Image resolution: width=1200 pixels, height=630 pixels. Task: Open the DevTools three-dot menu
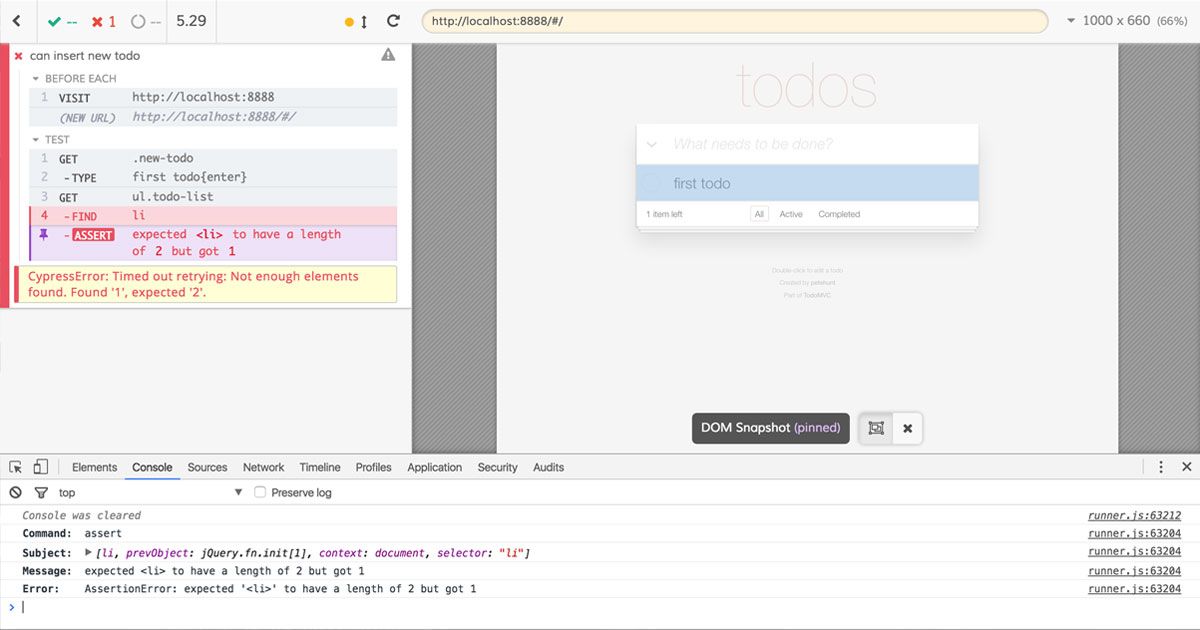click(x=1161, y=467)
